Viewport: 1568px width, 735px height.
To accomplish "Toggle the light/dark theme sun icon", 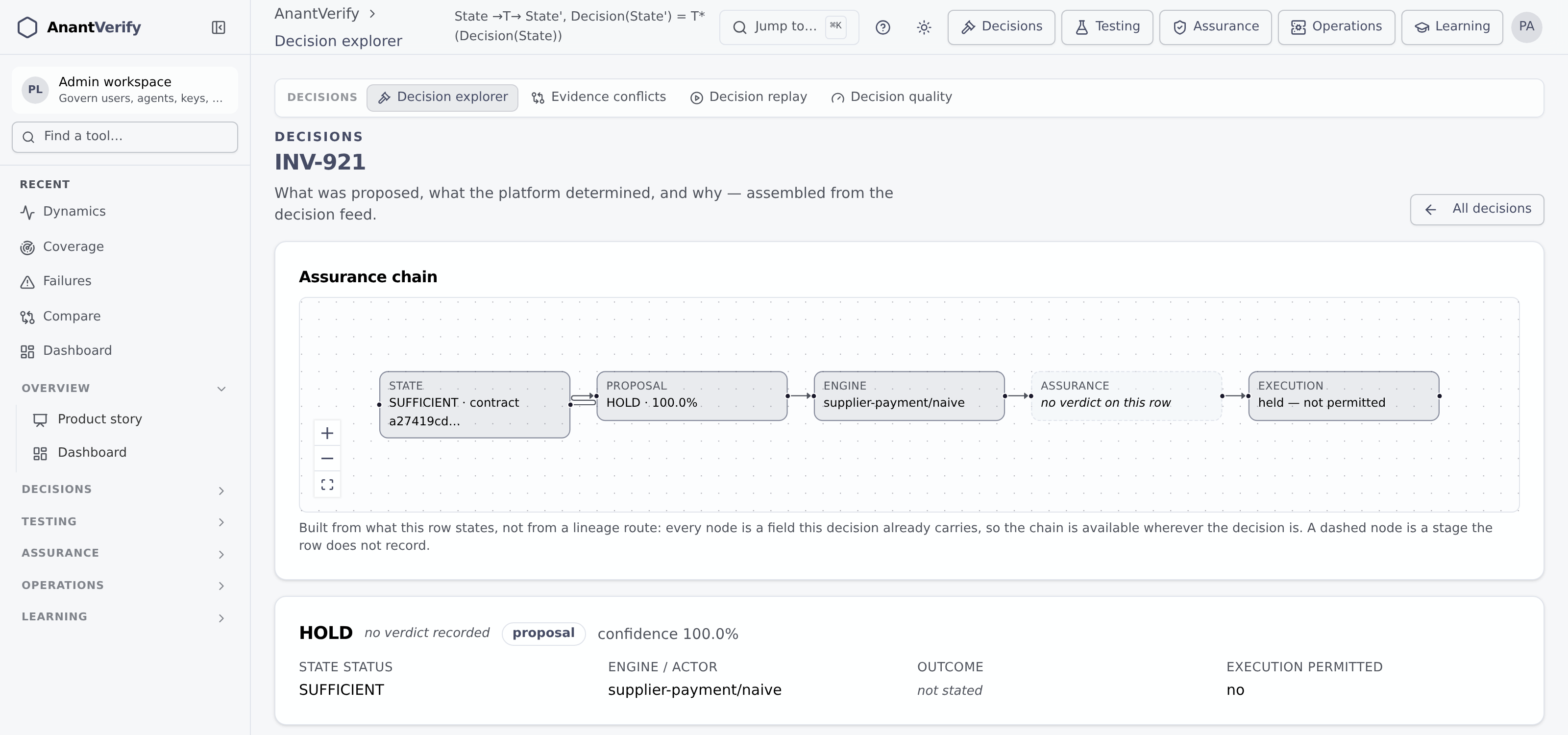I will tap(924, 27).
